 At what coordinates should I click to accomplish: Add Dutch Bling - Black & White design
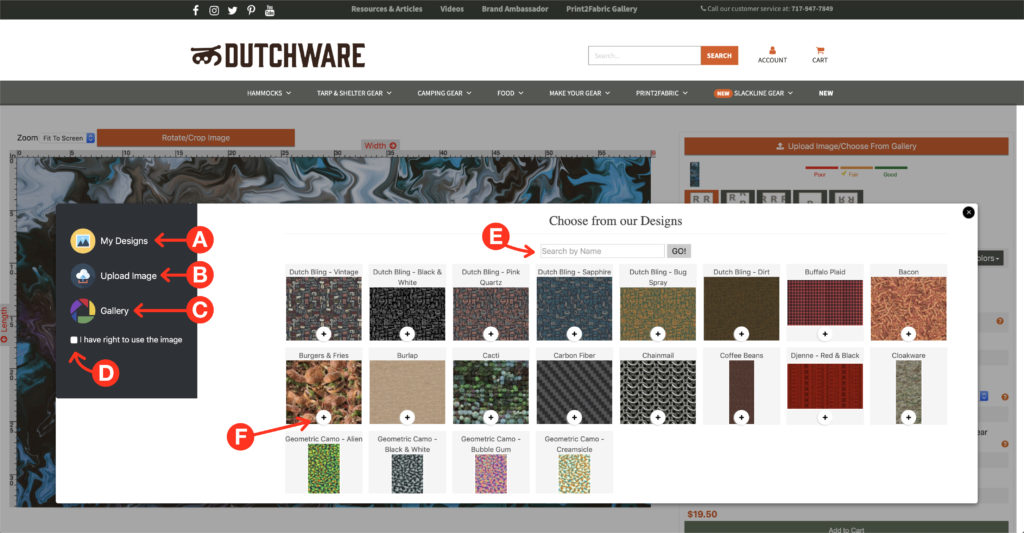(407, 334)
